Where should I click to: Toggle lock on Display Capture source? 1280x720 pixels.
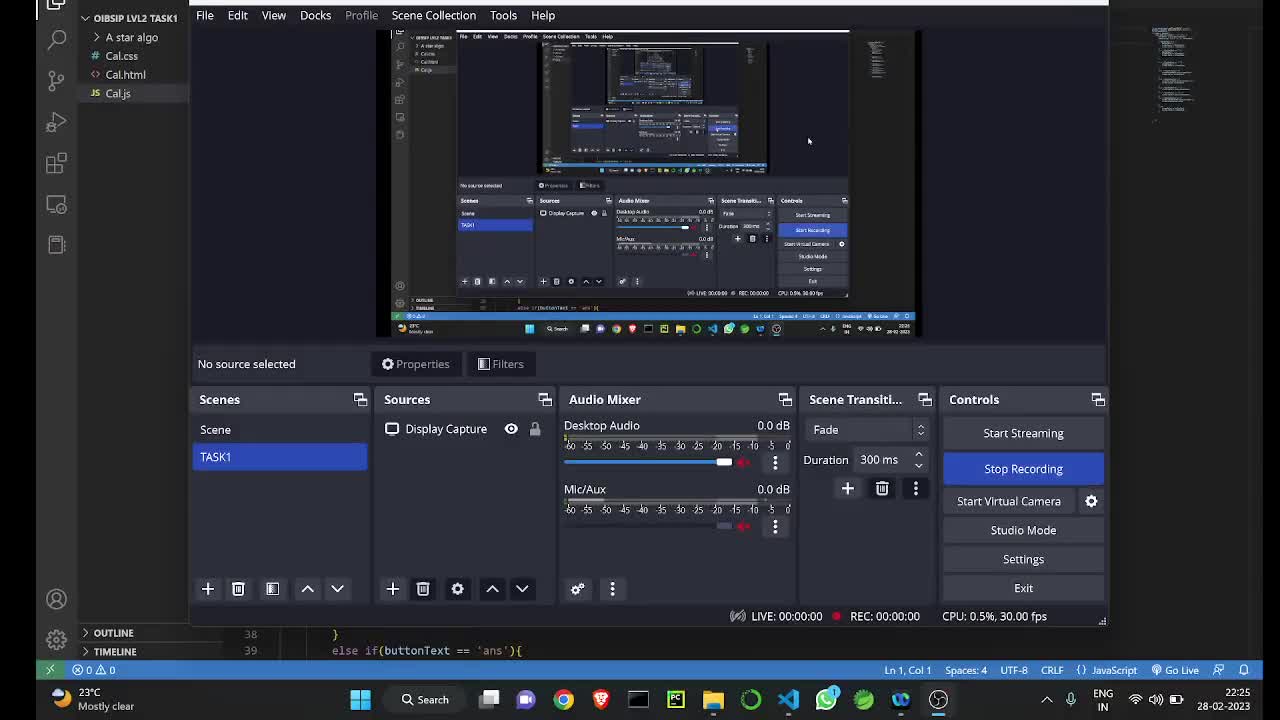[535, 429]
